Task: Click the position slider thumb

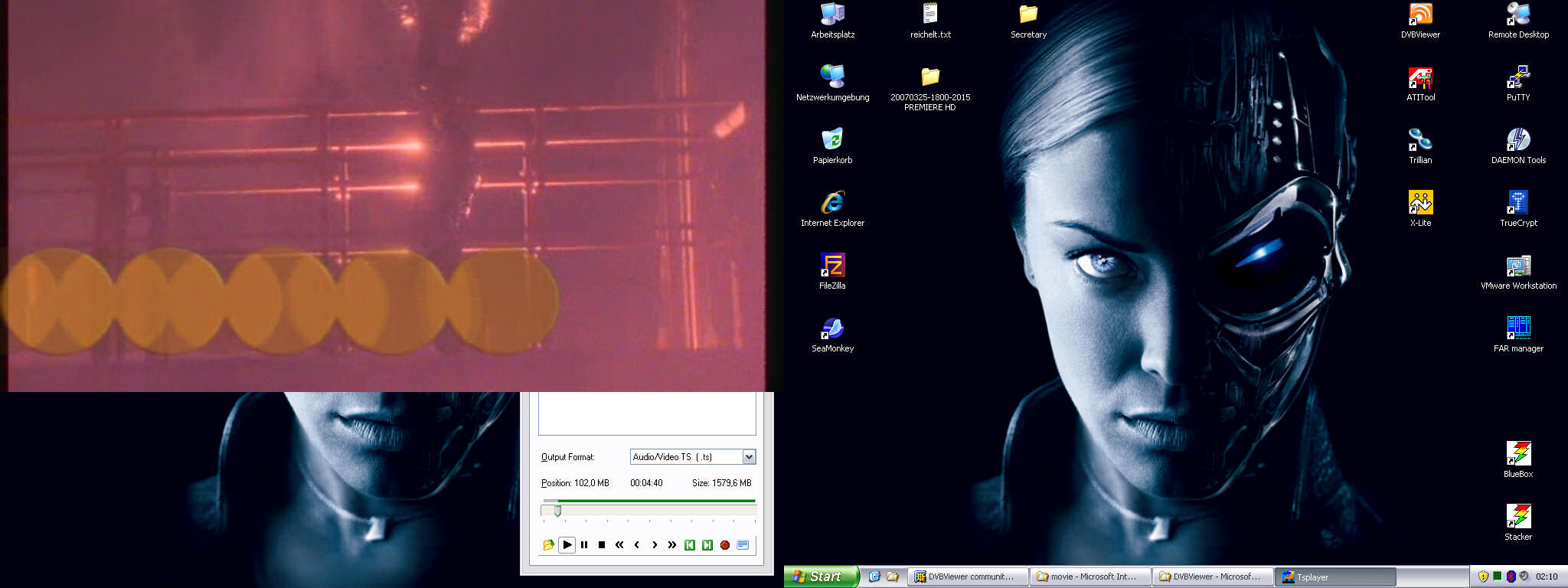Action: (557, 511)
